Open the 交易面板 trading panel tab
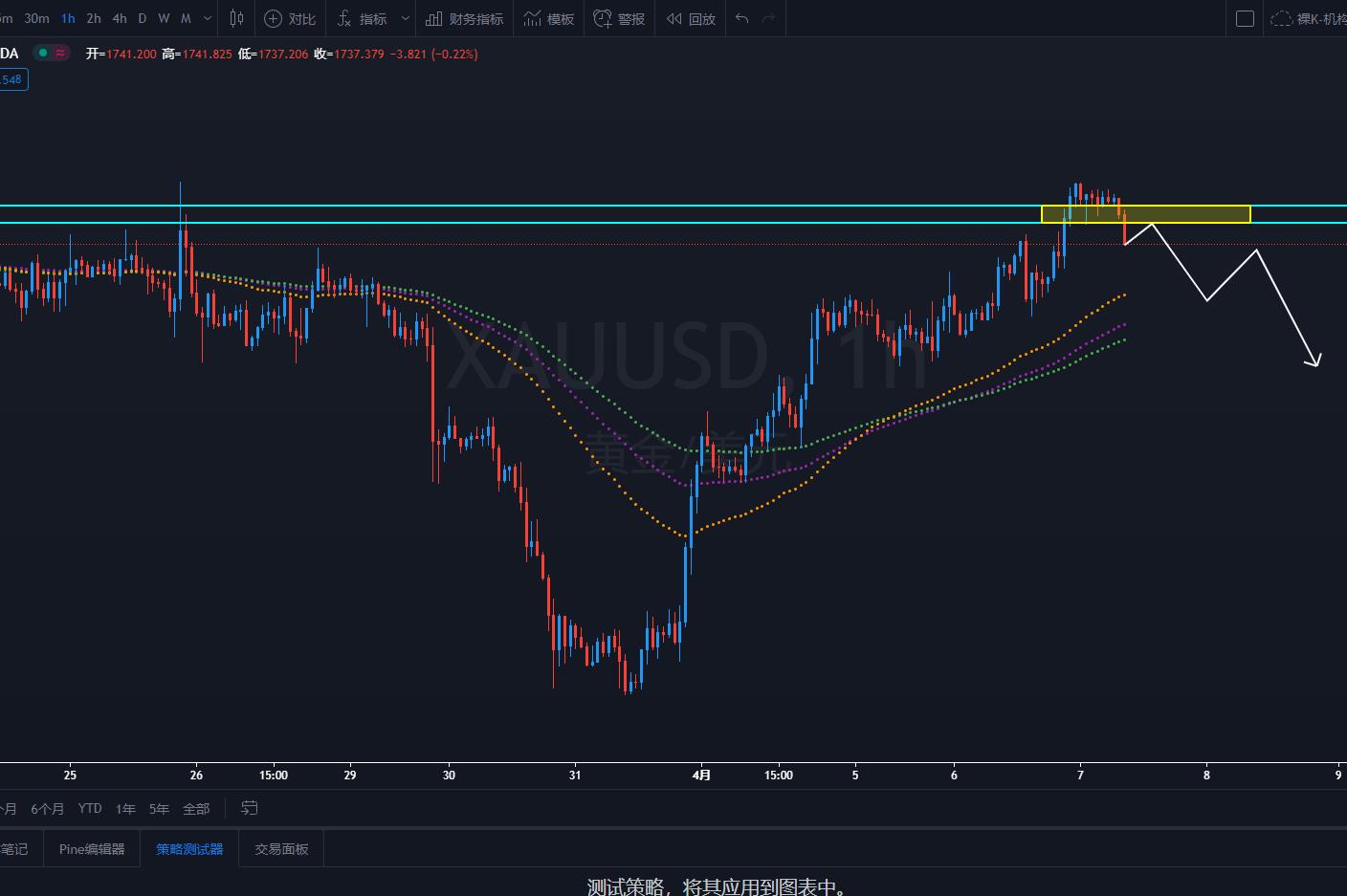Viewport: 1347px width, 896px height. point(281,849)
